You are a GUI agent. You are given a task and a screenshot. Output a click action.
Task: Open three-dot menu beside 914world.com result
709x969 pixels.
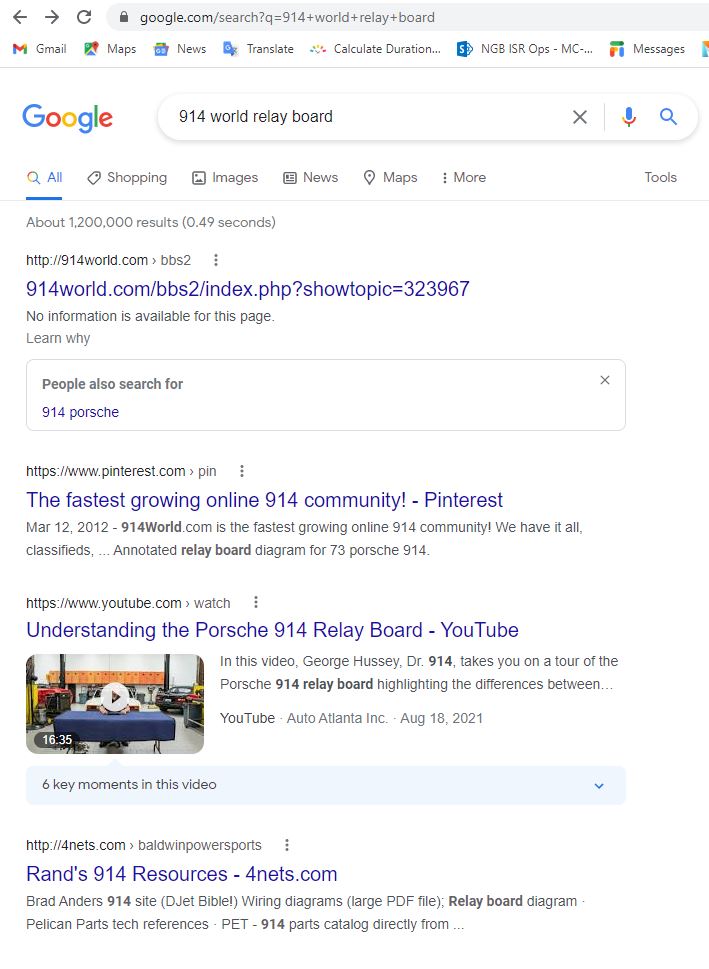tap(216, 260)
